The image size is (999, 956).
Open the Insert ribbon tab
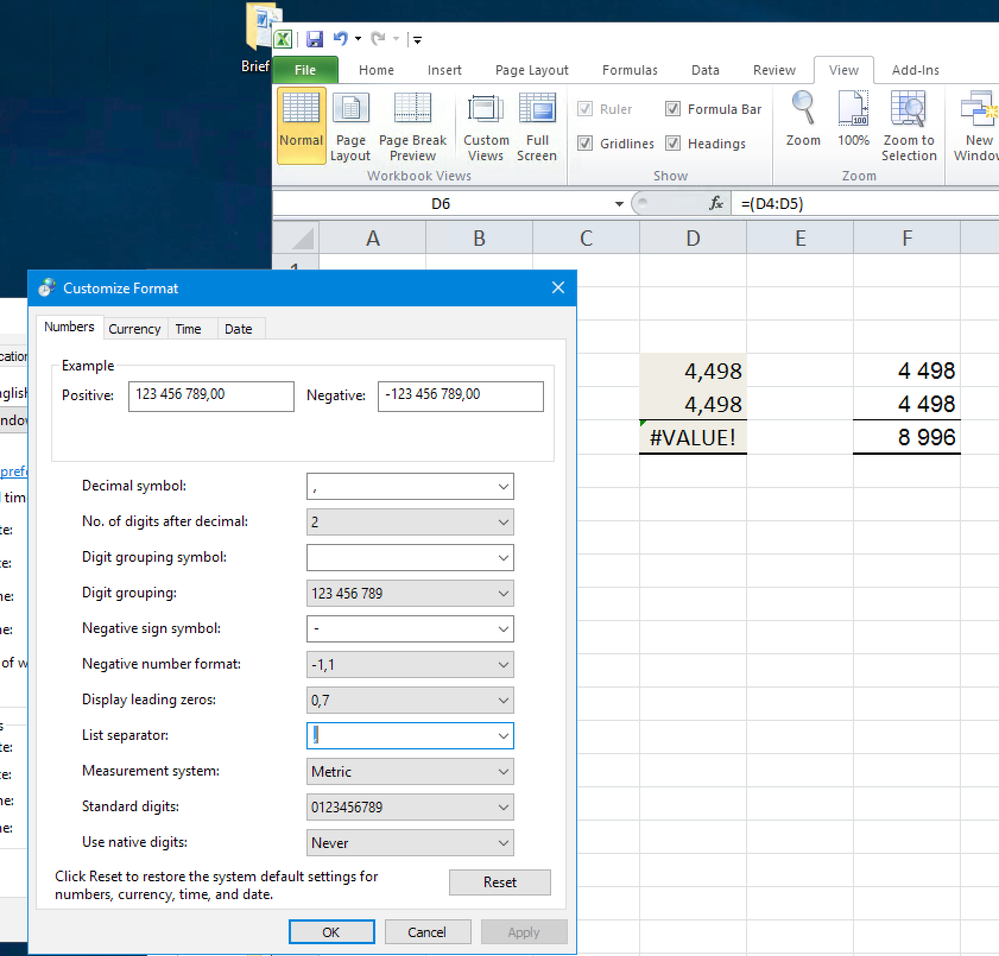click(x=444, y=70)
